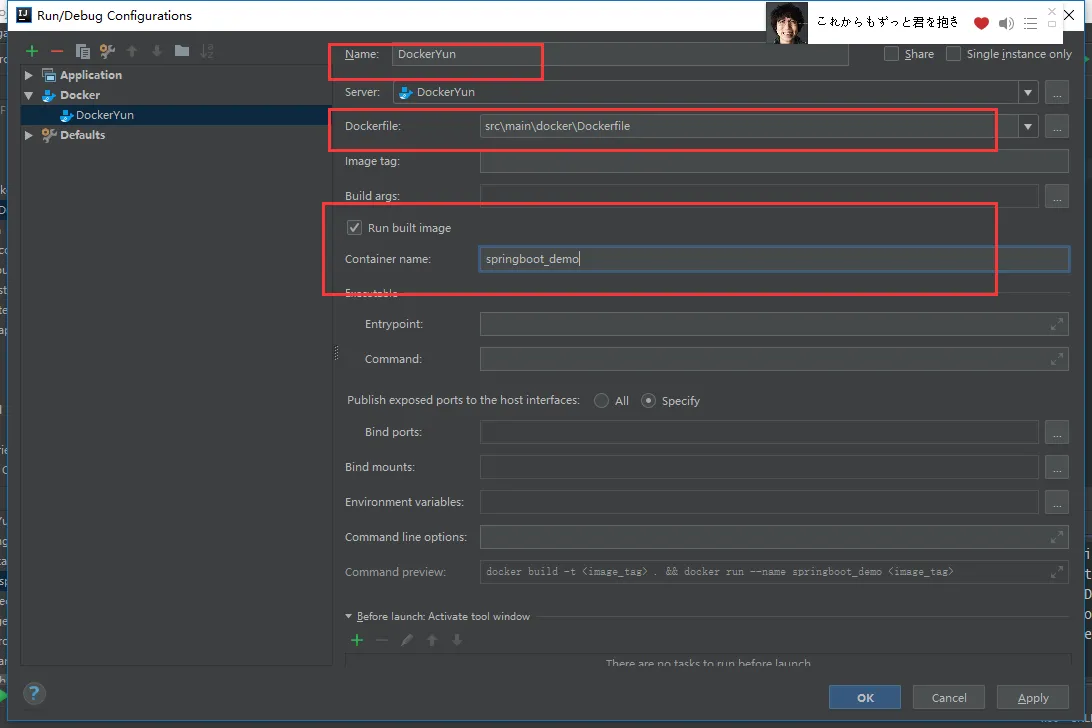Click the Name input field

click(620, 54)
